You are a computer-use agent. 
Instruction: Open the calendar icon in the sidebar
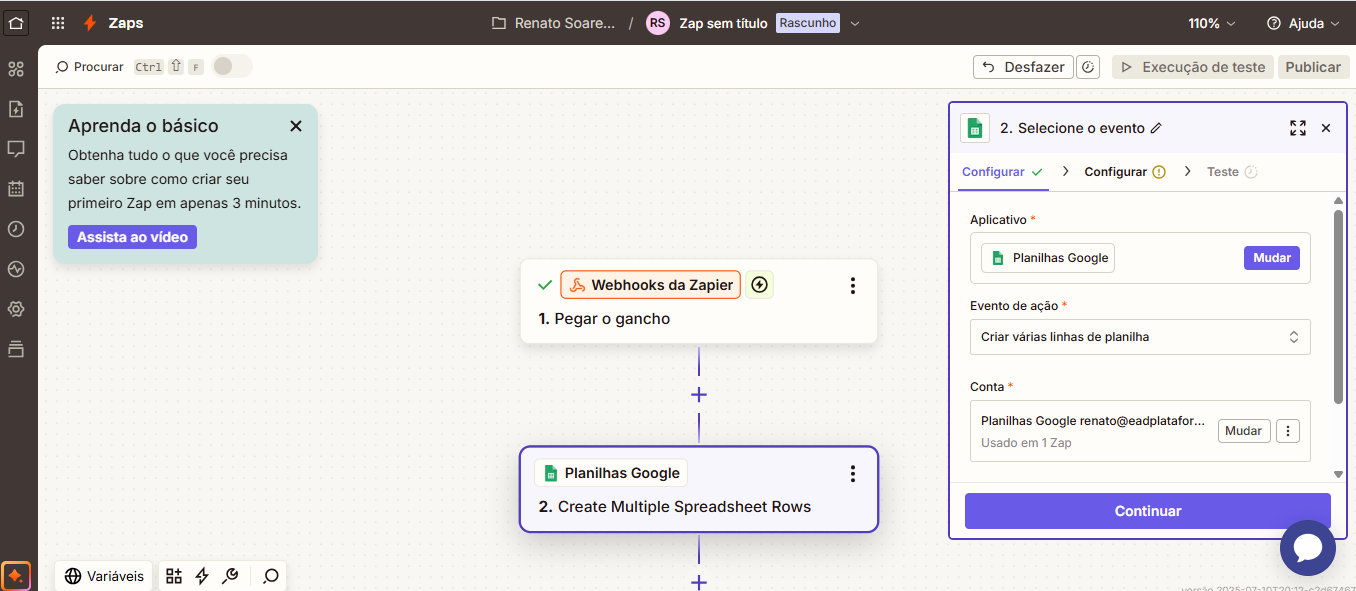point(16,189)
